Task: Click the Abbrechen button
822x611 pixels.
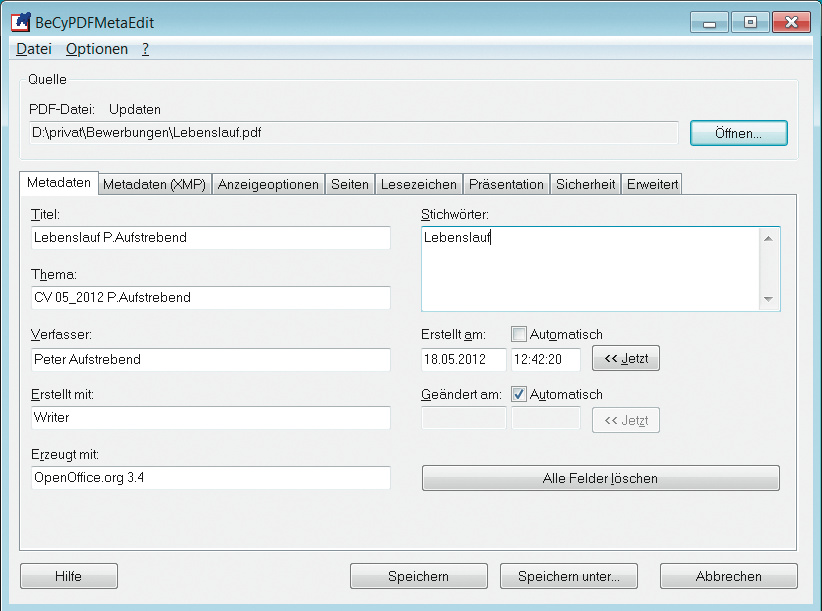Action: pyautogui.click(x=729, y=576)
